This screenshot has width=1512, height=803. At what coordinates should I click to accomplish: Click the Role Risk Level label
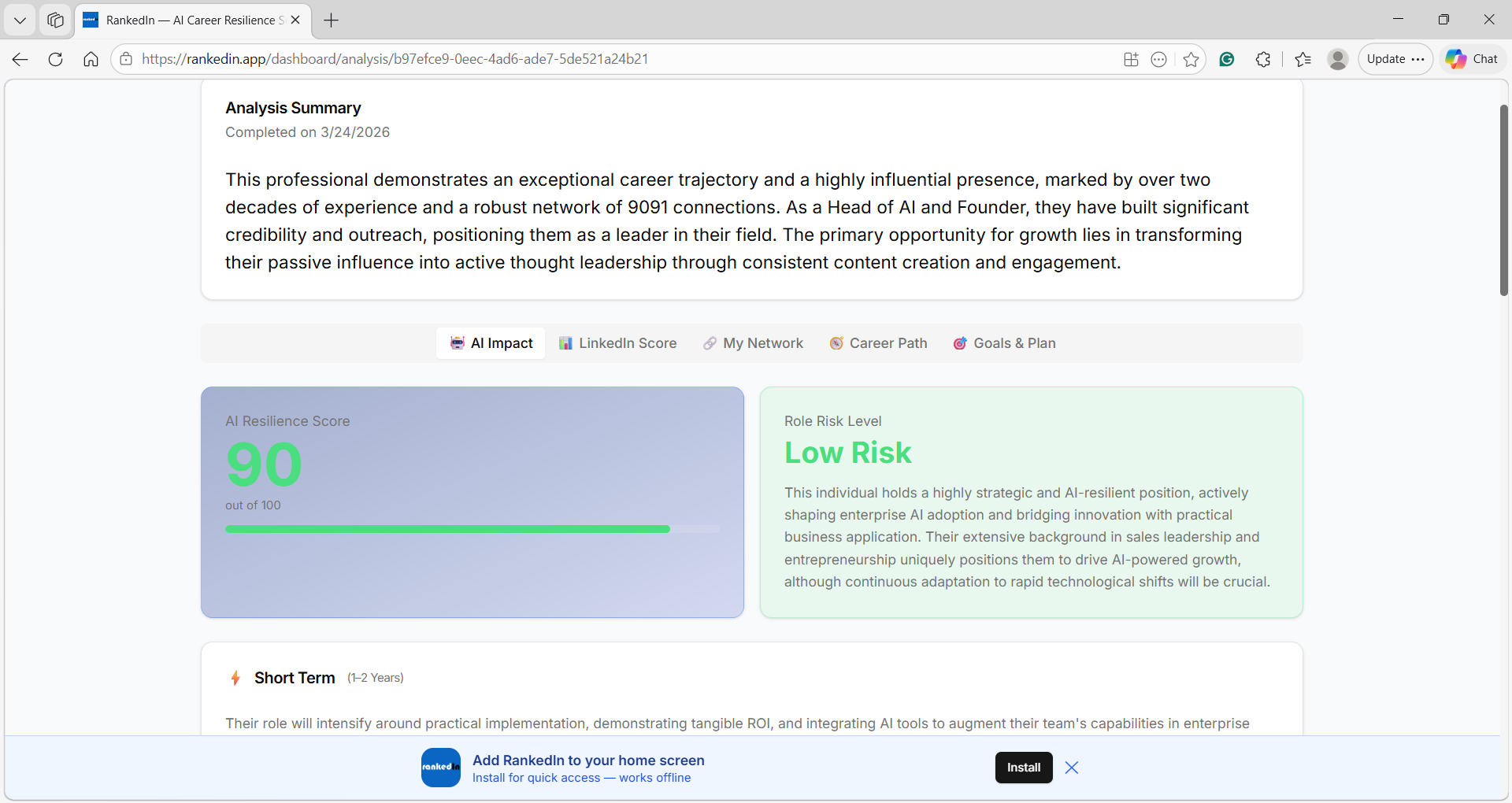click(832, 421)
